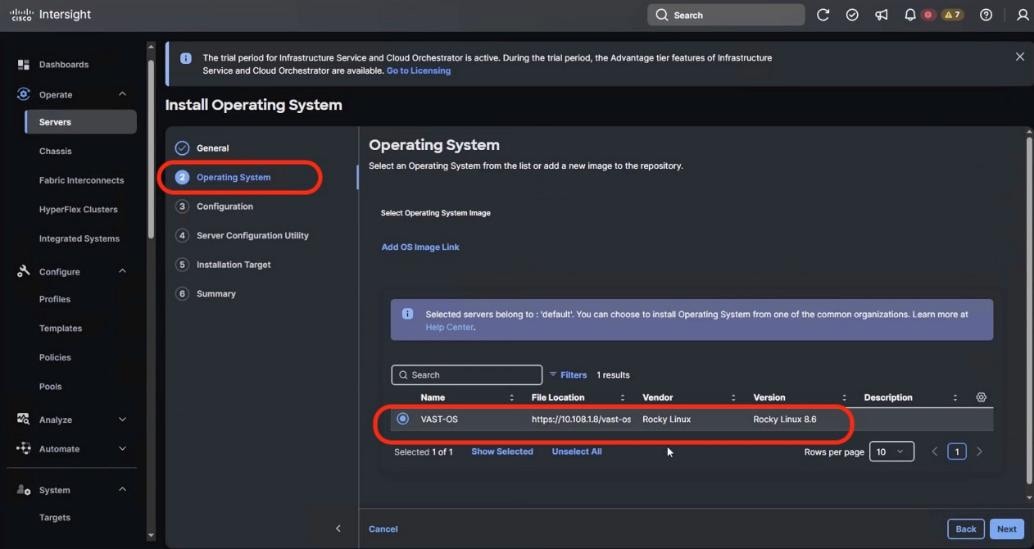Screen dimensions: 1034x549
Task: Click the Operate sidebar icon
Action: pos(24,94)
